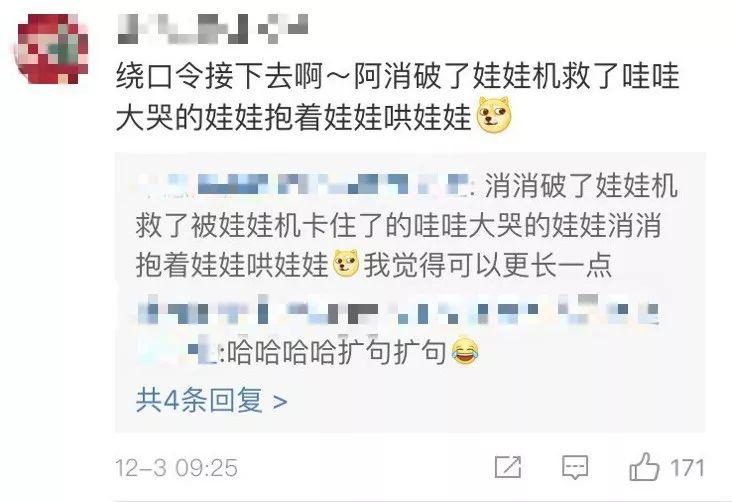The width and height of the screenshot is (732, 502).
Task: Tap the 我觉得可以更长一点 text
Action: (487, 264)
